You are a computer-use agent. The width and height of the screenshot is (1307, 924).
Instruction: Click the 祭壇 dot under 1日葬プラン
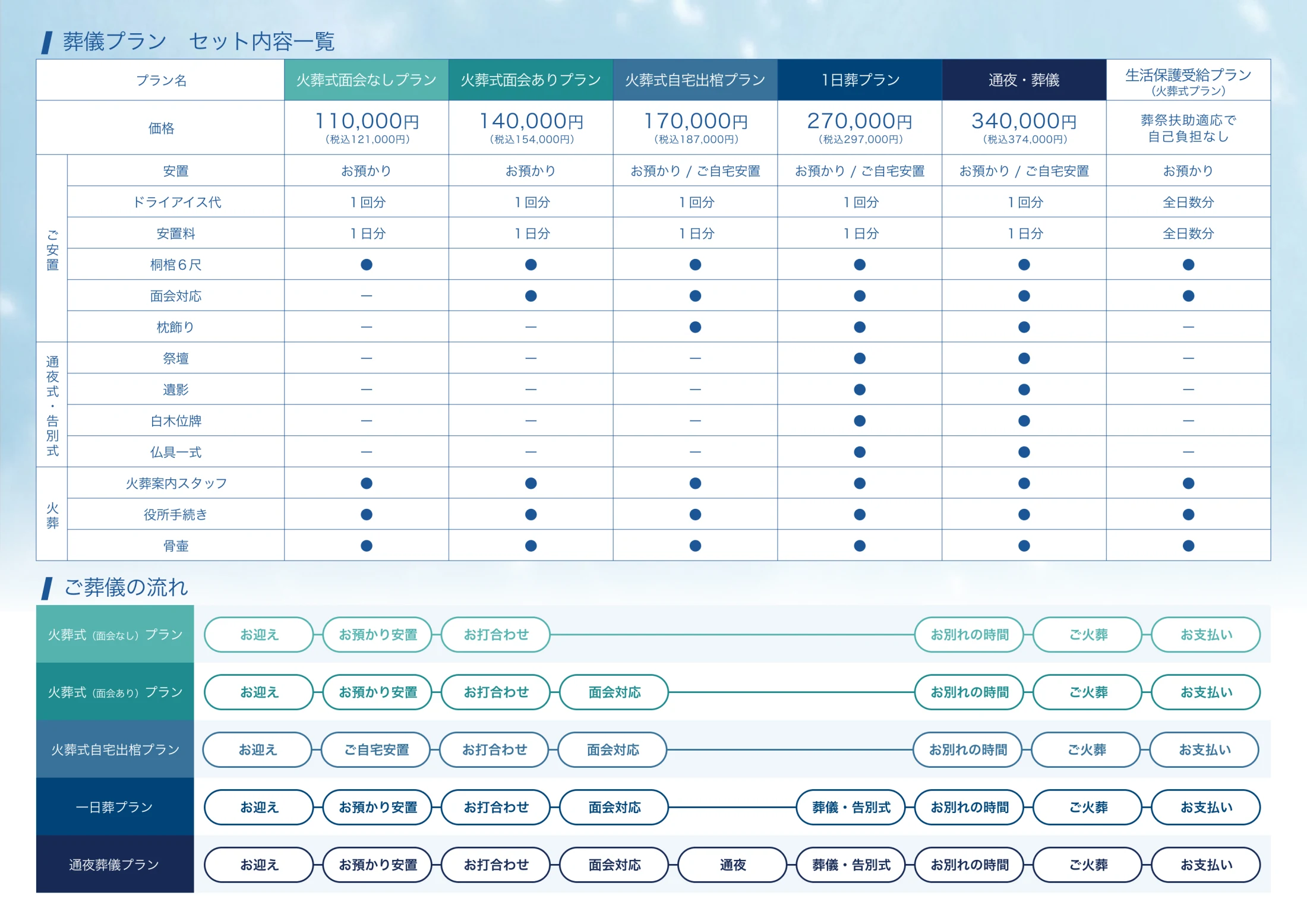pos(860,358)
